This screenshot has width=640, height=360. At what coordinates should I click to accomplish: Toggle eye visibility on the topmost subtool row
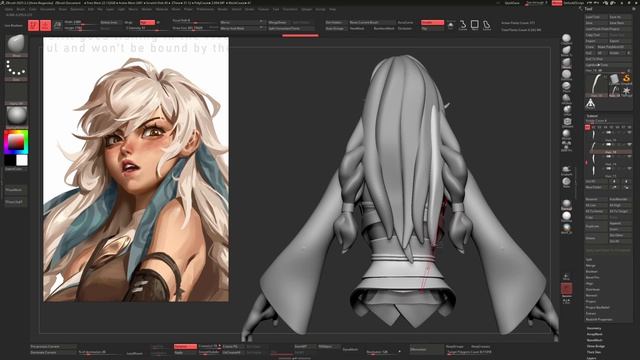coord(629,133)
